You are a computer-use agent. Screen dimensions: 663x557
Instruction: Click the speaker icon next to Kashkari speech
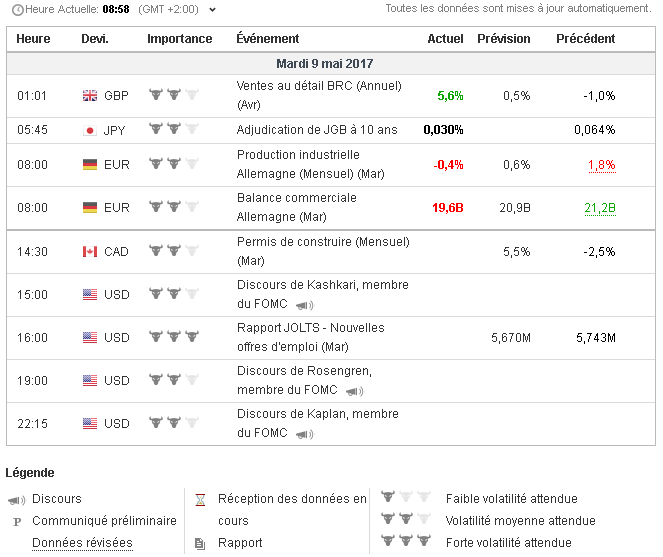[304, 305]
